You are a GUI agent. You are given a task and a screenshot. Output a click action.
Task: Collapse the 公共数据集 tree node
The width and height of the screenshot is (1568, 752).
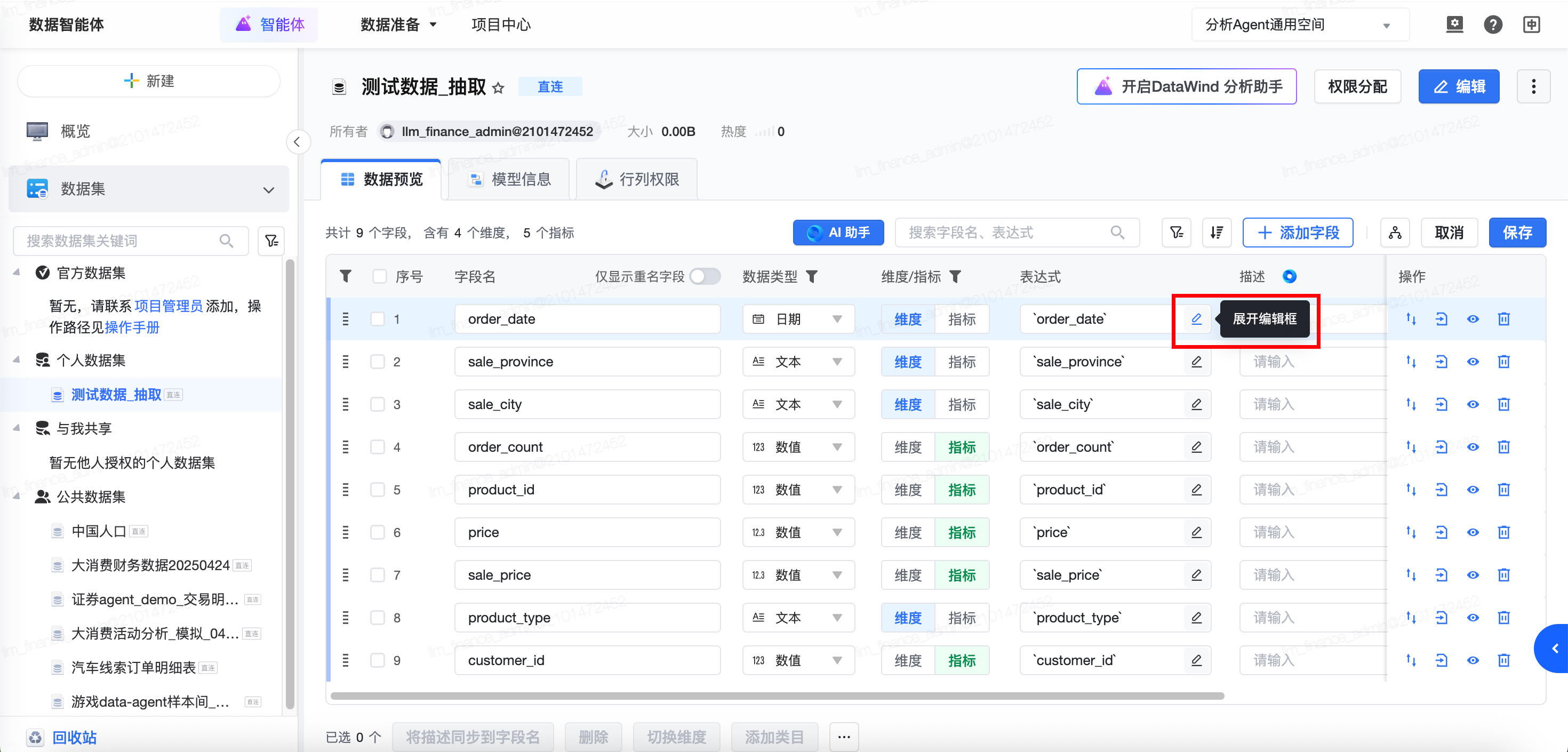pos(17,496)
